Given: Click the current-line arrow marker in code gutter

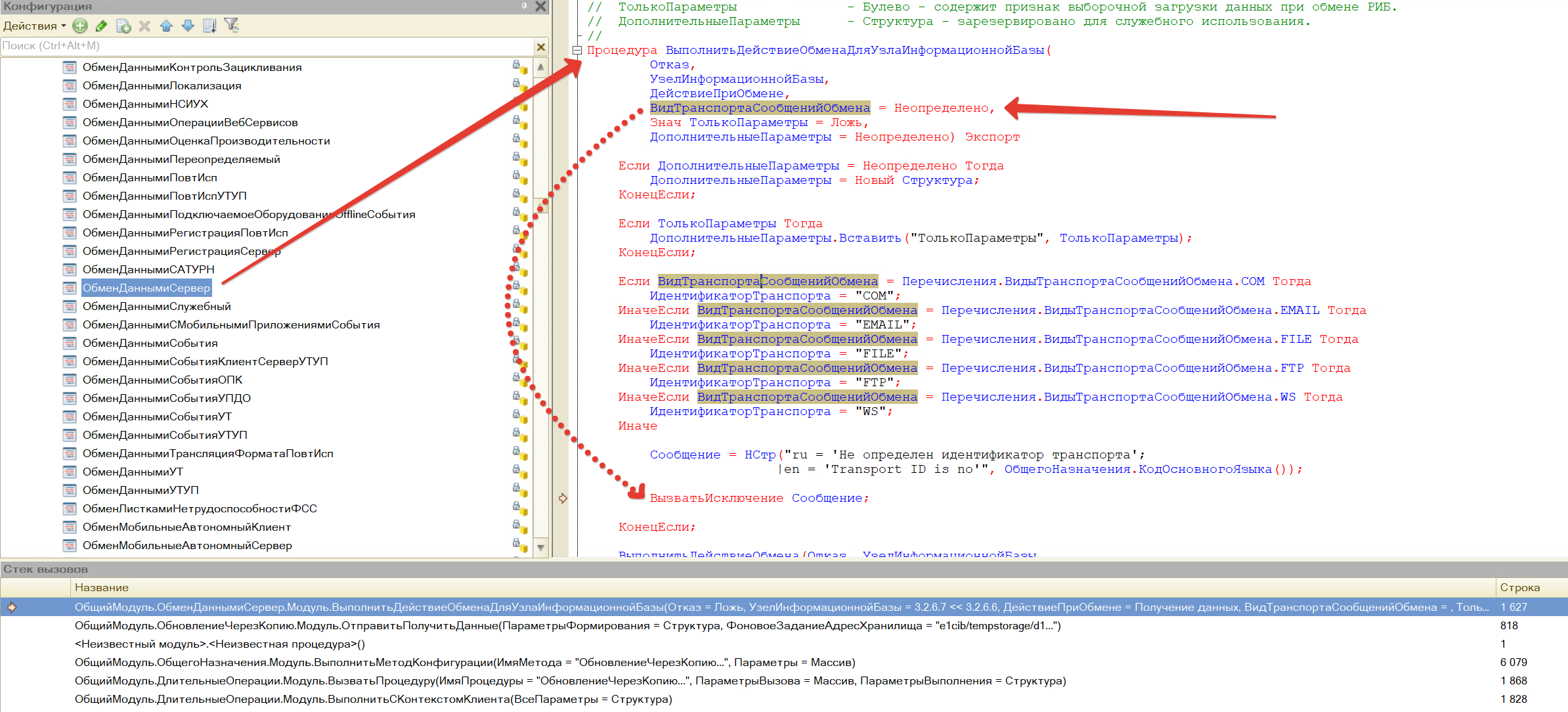Looking at the screenshot, I should click(x=563, y=498).
